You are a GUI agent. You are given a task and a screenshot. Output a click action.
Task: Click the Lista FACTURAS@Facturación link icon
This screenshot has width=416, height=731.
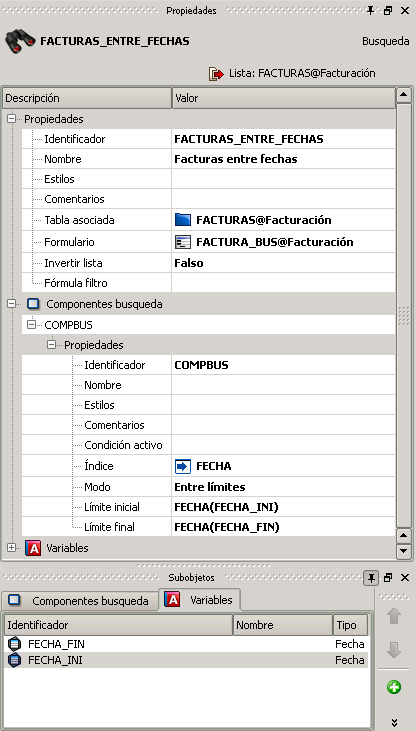click(216, 74)
